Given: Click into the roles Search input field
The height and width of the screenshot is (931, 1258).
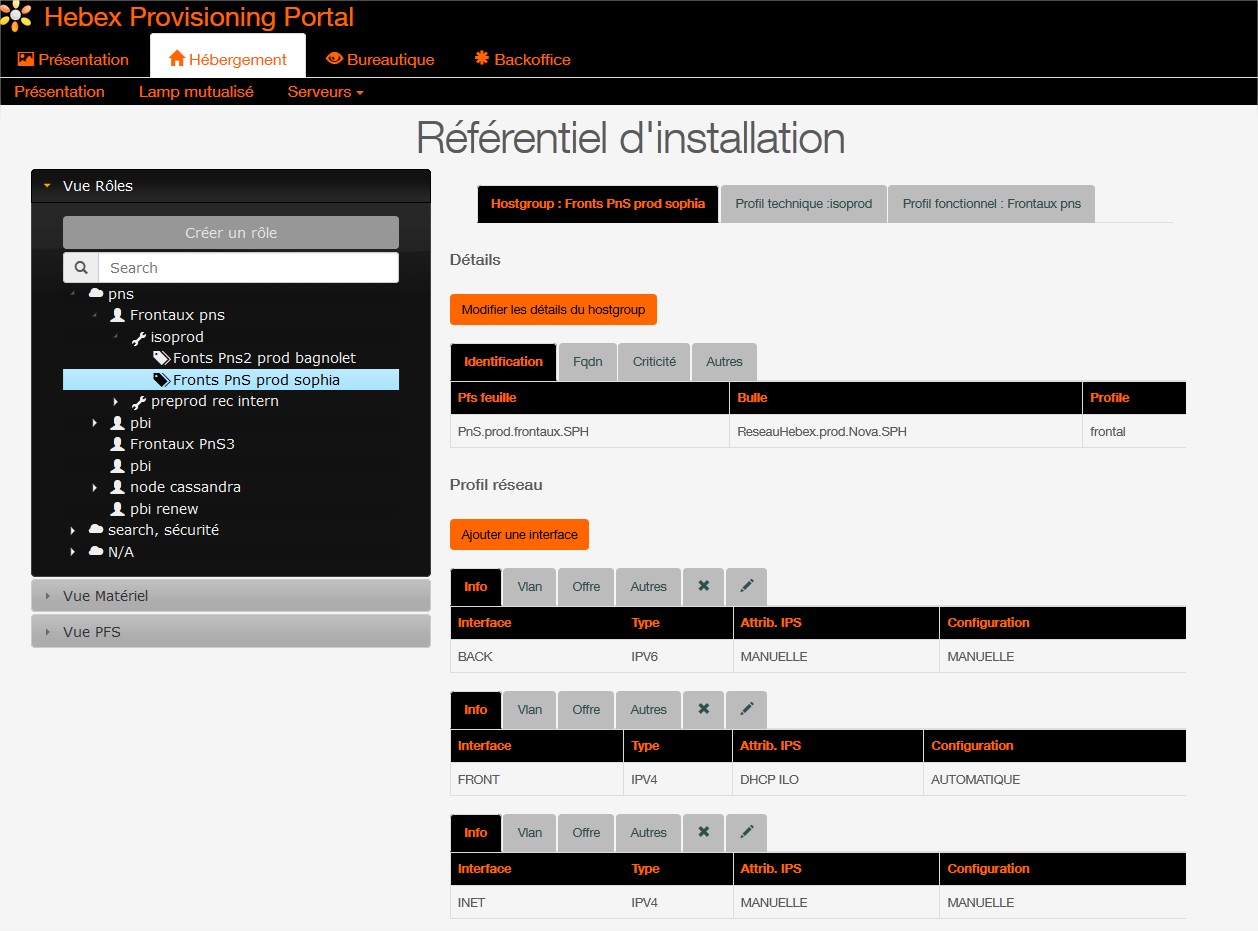Looking at the screenshot, I should point(248,268).
